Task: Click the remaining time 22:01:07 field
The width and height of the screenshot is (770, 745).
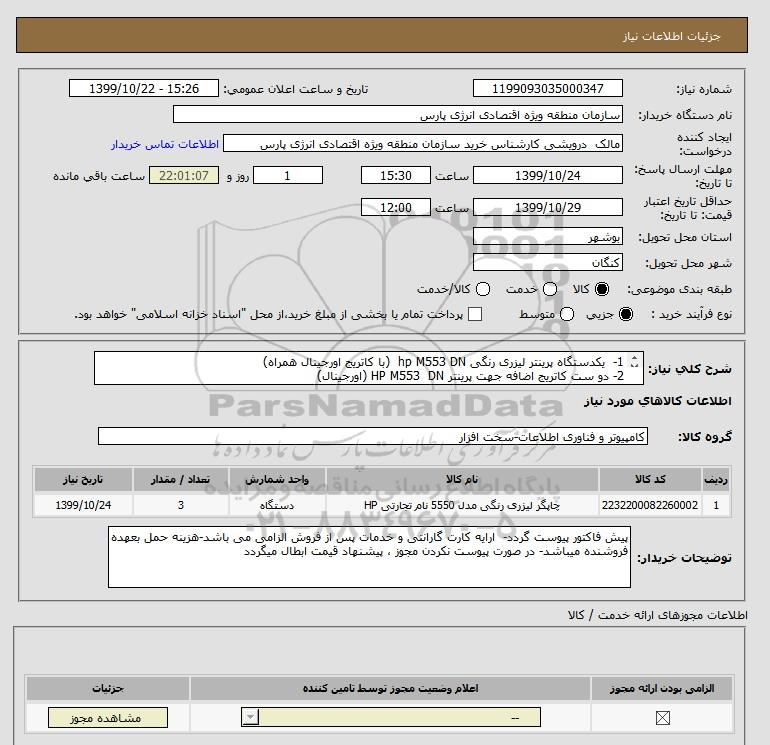Action: (184, 175)
